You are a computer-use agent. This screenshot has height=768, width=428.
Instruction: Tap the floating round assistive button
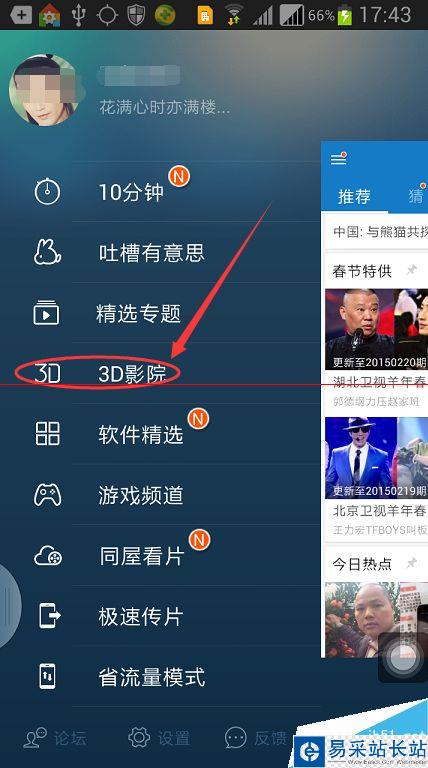coord(404,657)
